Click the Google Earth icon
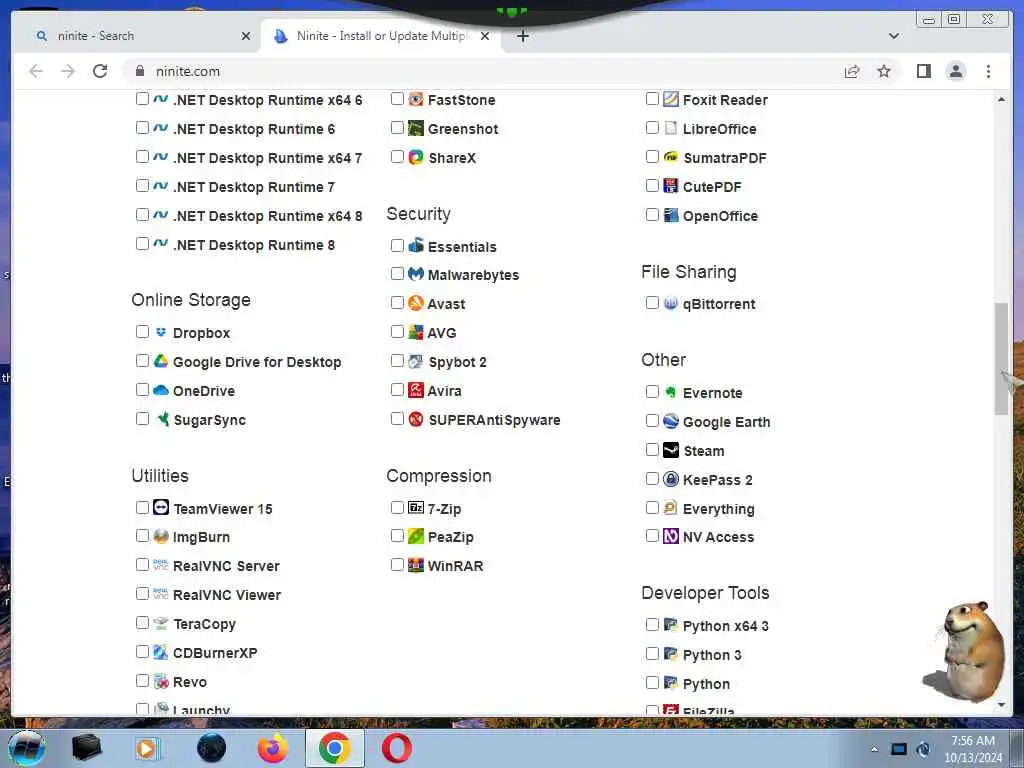Screen dimensions: 1024x768 pos(671,421)
